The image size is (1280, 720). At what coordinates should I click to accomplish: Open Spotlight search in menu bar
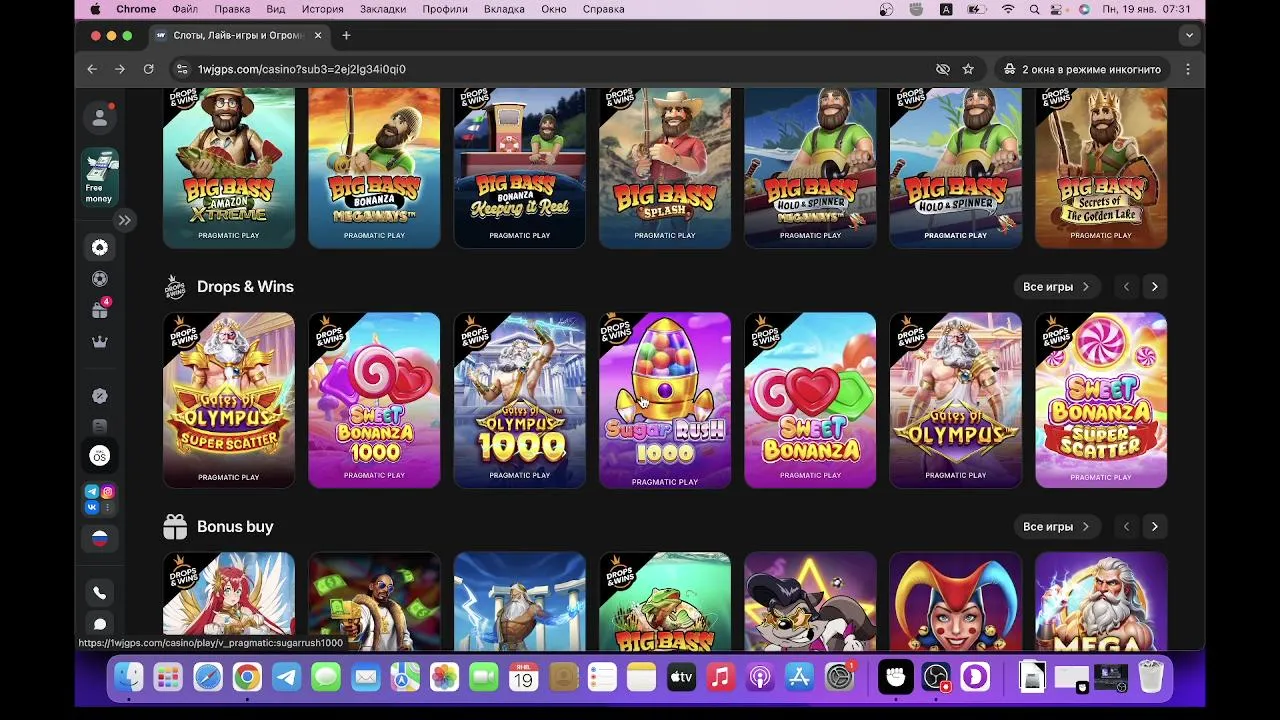point(1034,9)
